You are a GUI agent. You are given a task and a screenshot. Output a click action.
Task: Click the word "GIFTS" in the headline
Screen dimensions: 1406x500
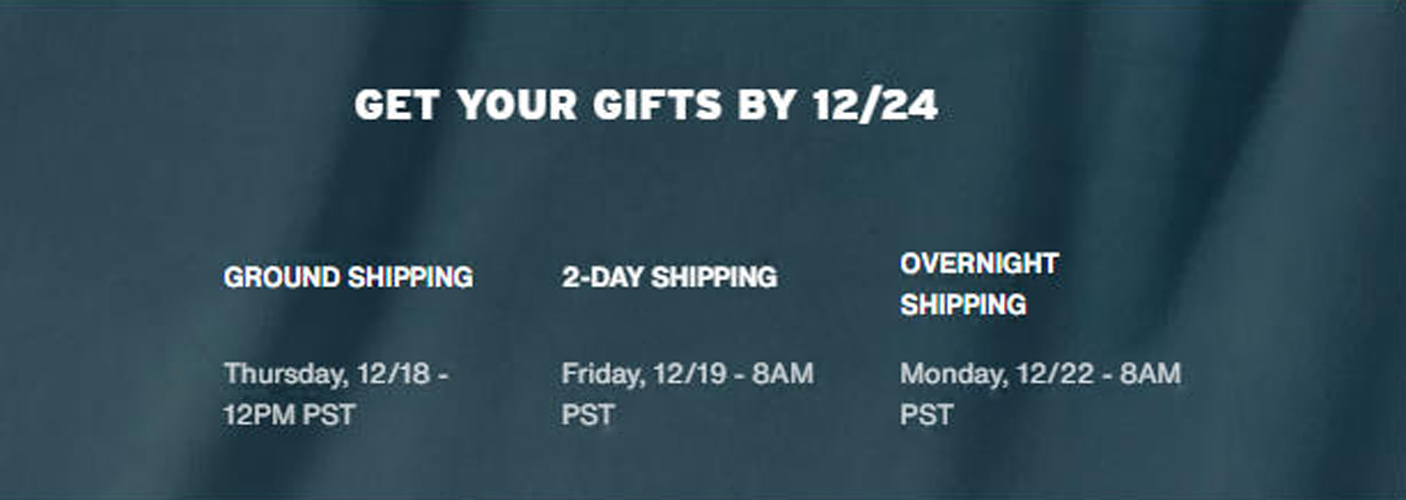pyautogui.click(x=657, y=105)
